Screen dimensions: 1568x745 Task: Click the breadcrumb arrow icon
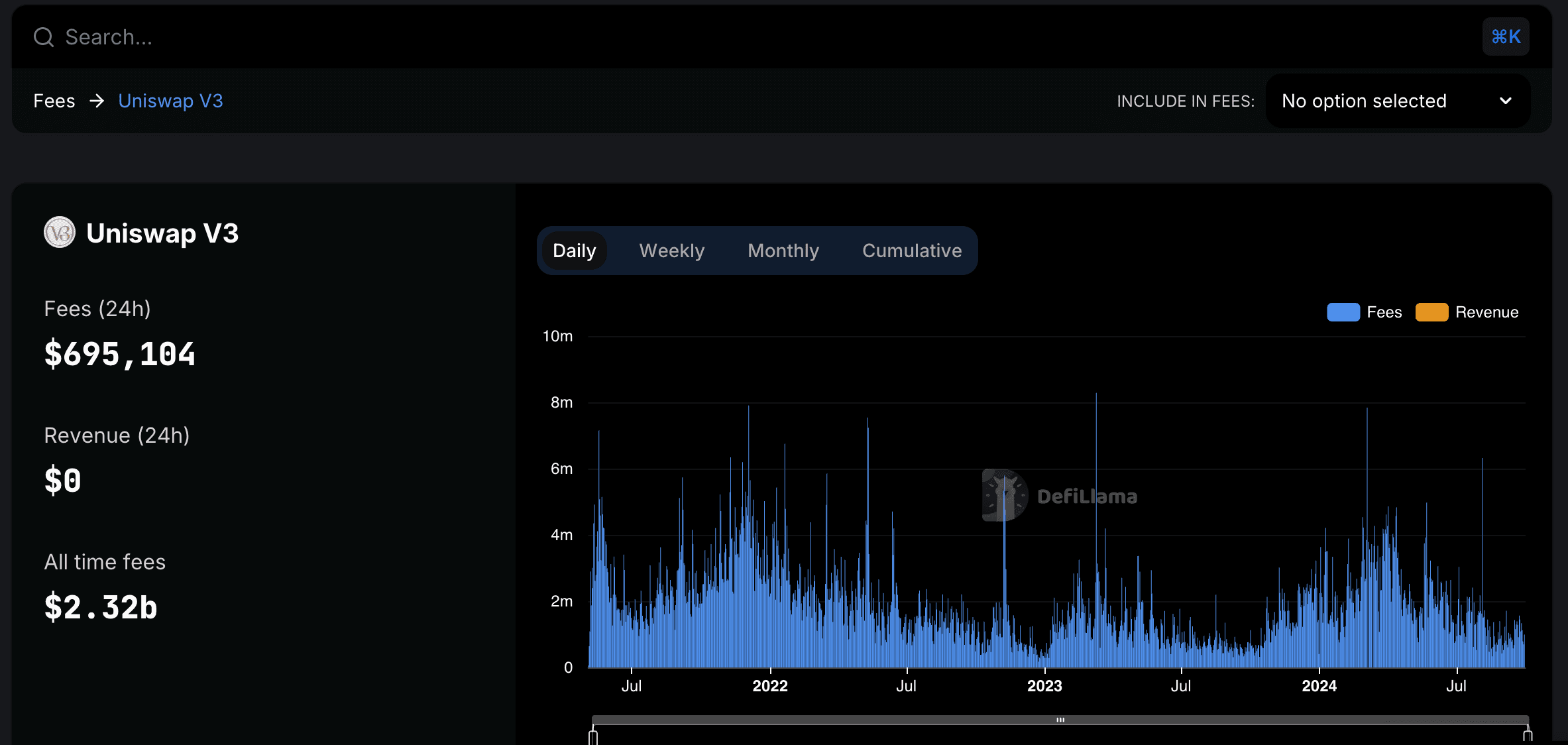click(x=97, y=101)
